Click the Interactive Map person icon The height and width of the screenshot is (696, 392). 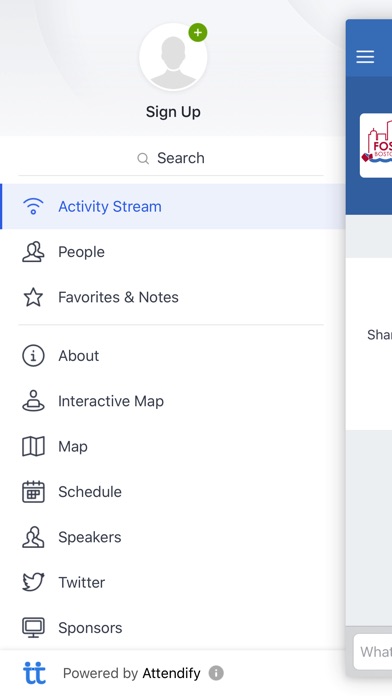pyautogui.click(x=33, y=401)
